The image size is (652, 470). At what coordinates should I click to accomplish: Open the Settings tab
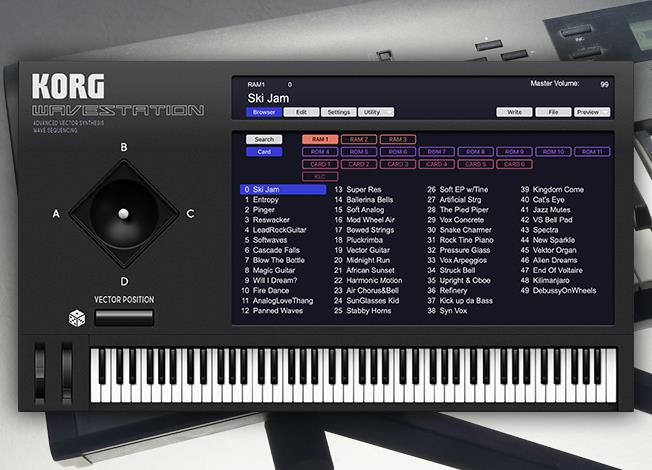click(339, 112)
